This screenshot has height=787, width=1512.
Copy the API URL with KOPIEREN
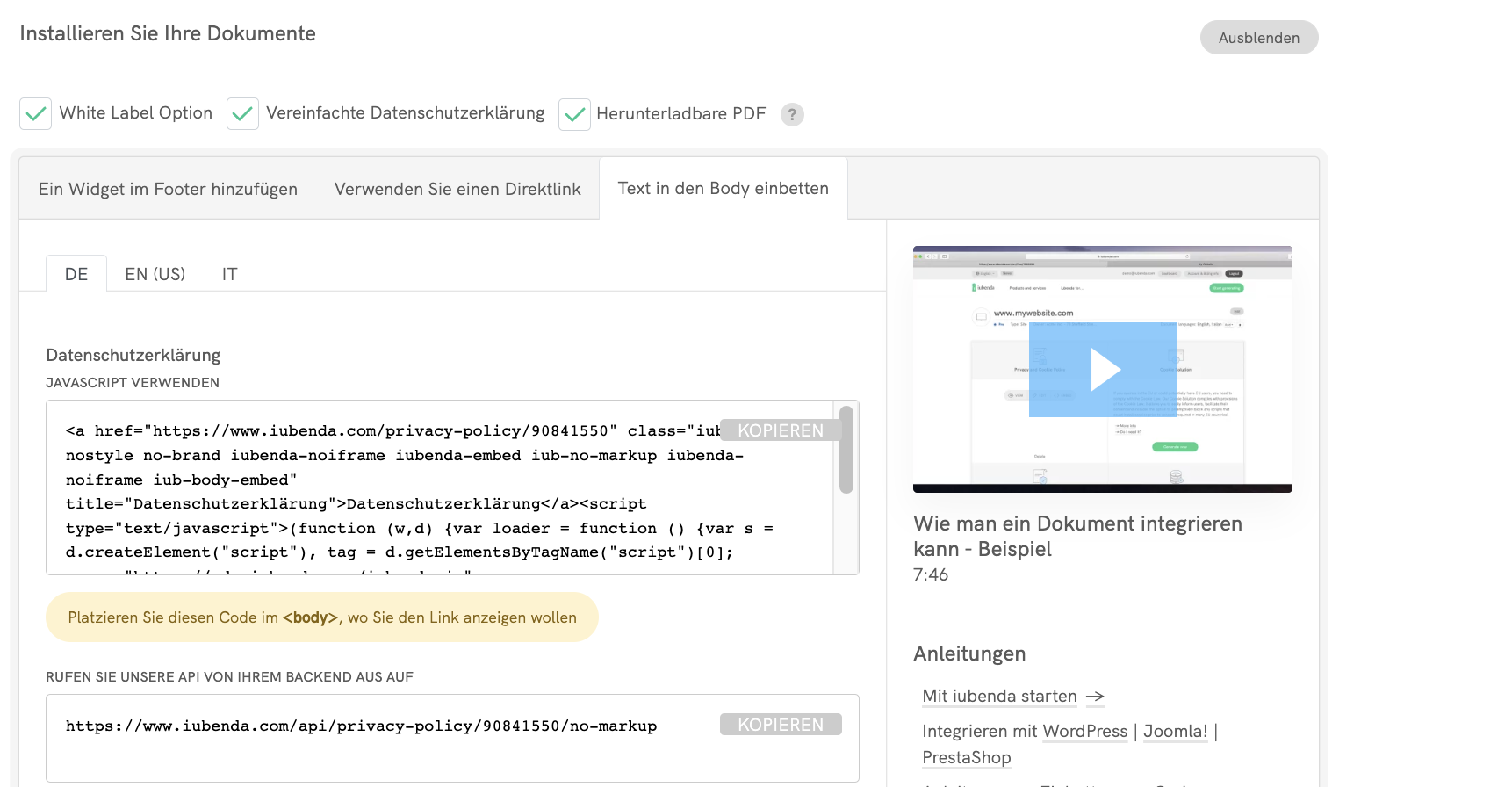[x=780, y=725]
